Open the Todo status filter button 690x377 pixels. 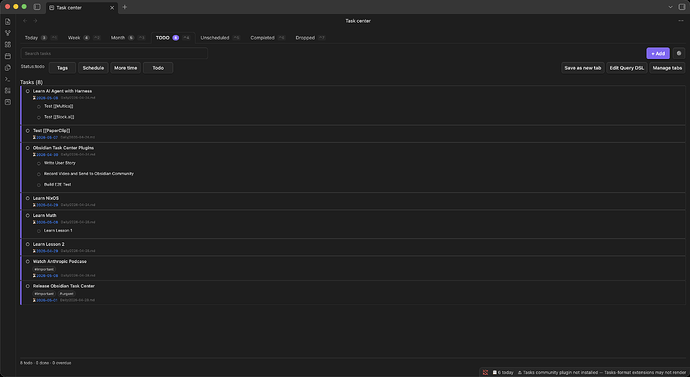tap(158, 68)
